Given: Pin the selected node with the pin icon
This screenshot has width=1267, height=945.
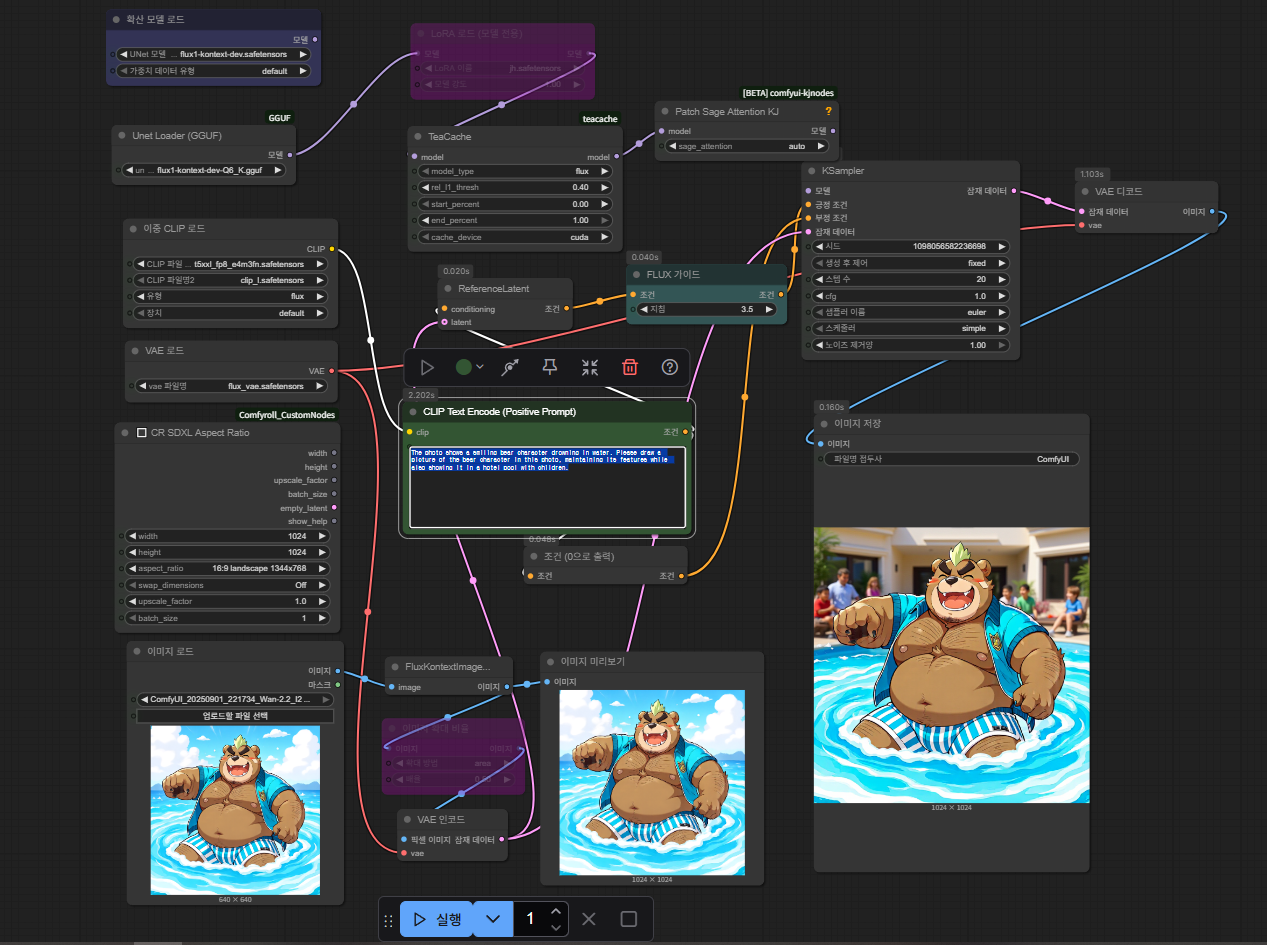Looking at the screenshot, I should pyautogui.click(x=549, y=367).
